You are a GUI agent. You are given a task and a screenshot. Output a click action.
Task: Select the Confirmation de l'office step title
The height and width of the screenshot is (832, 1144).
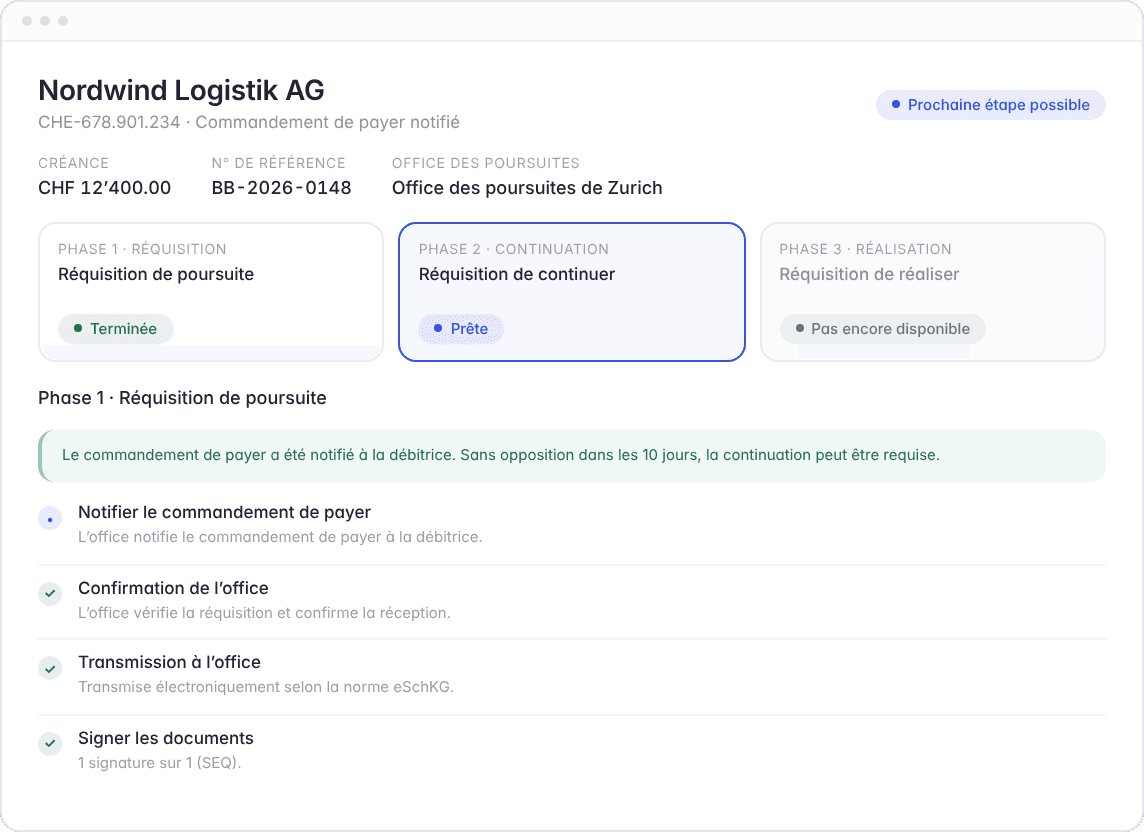pos(173,588)
